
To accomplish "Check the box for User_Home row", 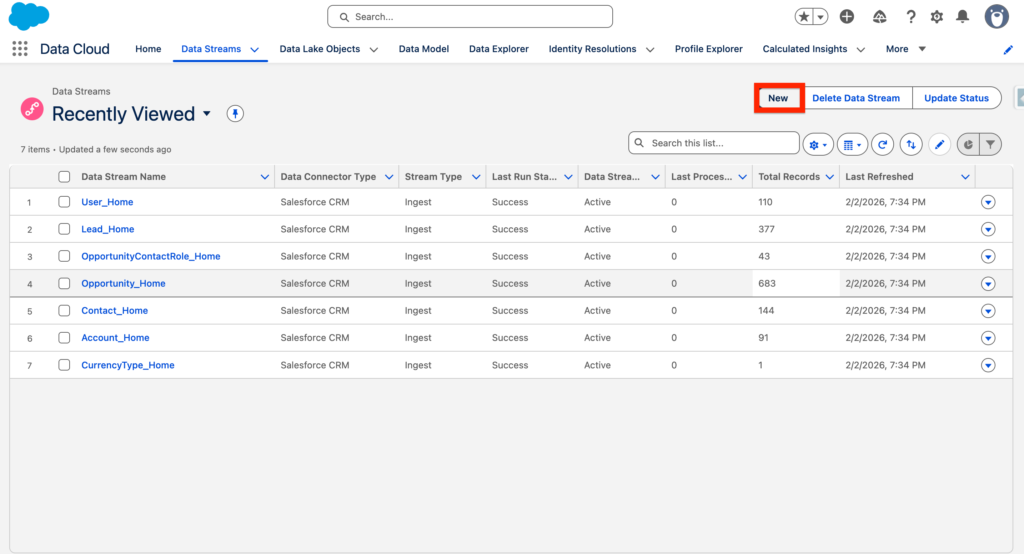I will (64, 202).
